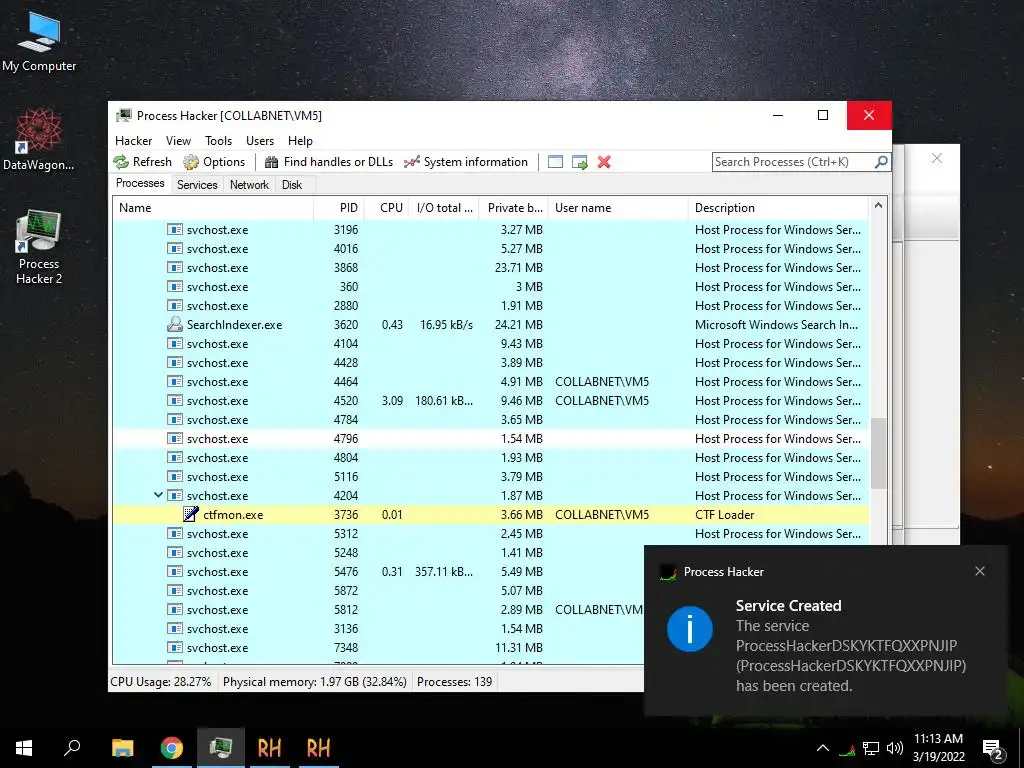The height and width of the screenshot is (768, 1024).
Task: Click the ctfmon.exe pen icon
Action: [191, 515]
